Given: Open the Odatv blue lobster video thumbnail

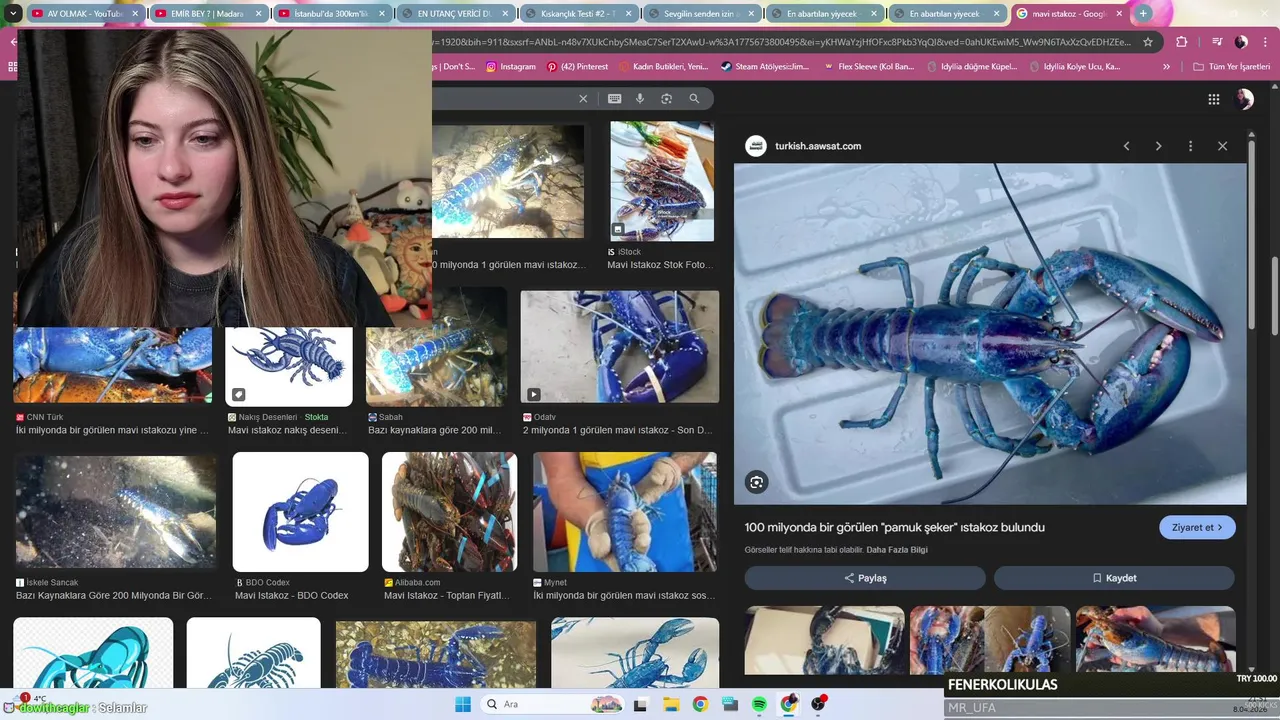Looking at the screenshot, I should click(x=620, y=347).
